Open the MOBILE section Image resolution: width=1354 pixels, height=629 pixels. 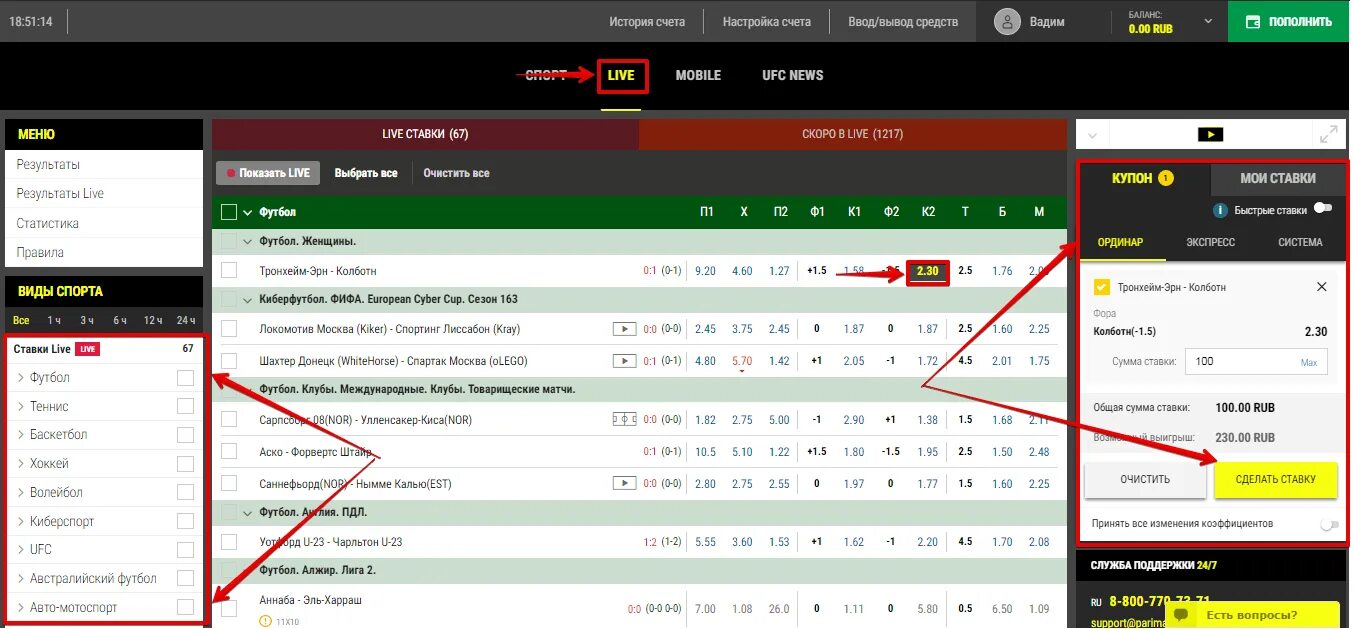pyautogui.click(x=698, y=75)
